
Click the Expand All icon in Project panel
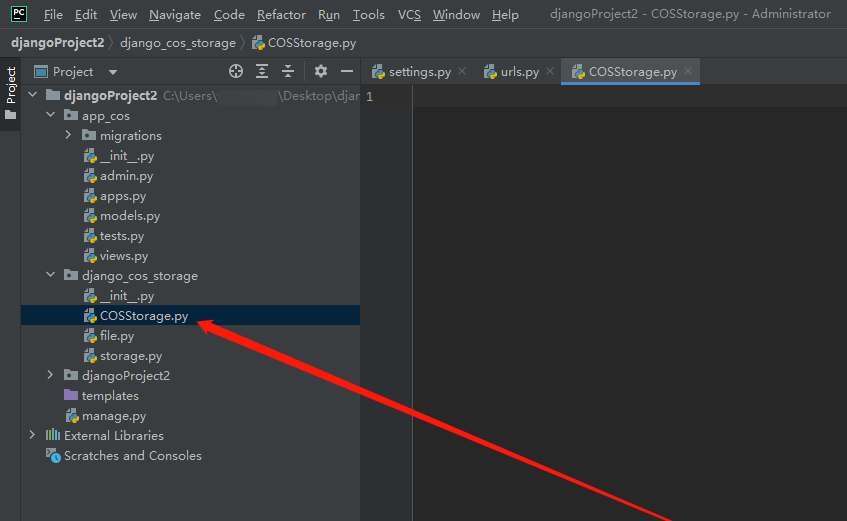coord(262,71)
